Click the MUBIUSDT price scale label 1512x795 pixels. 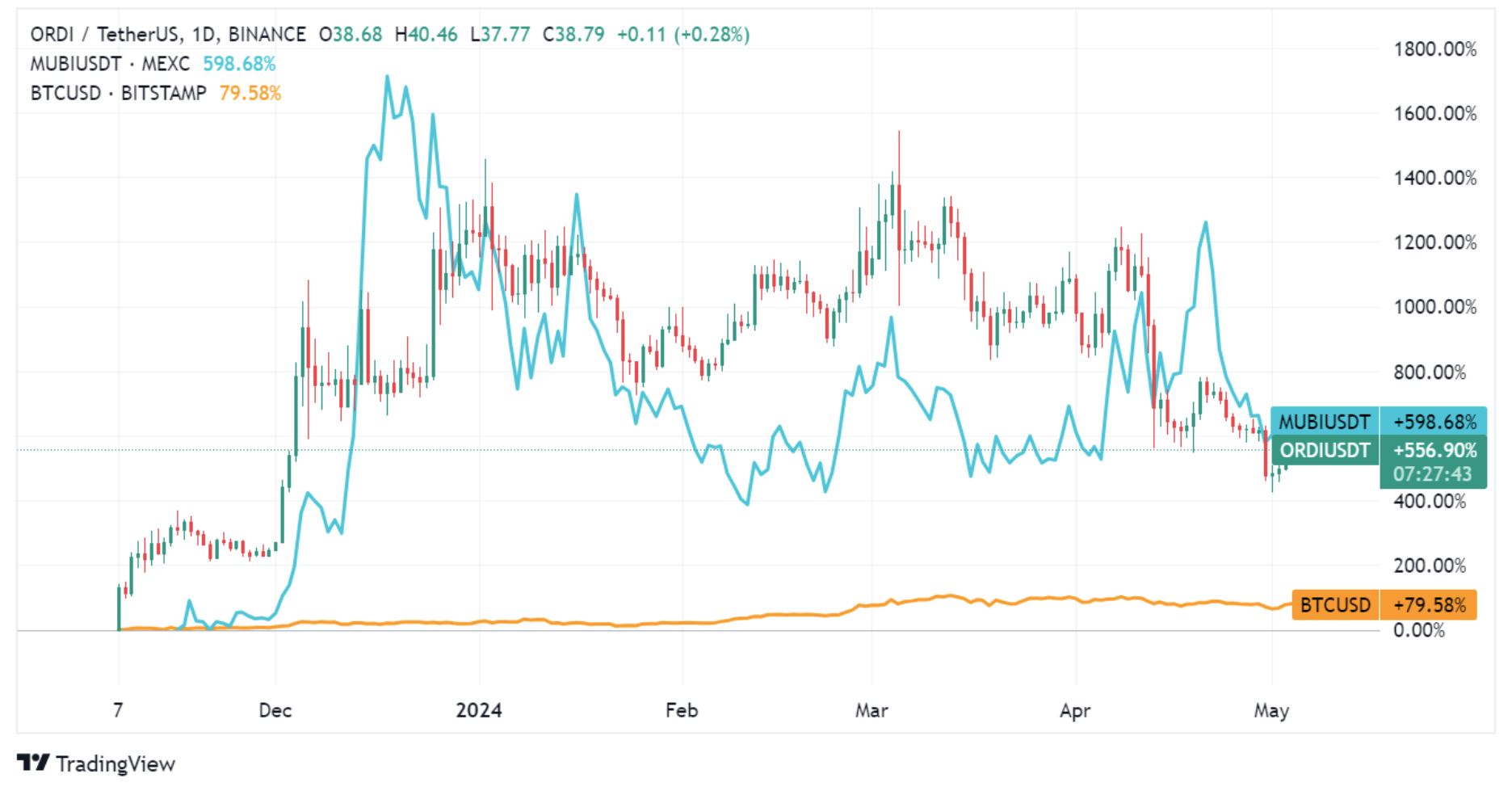[1325, 422]
